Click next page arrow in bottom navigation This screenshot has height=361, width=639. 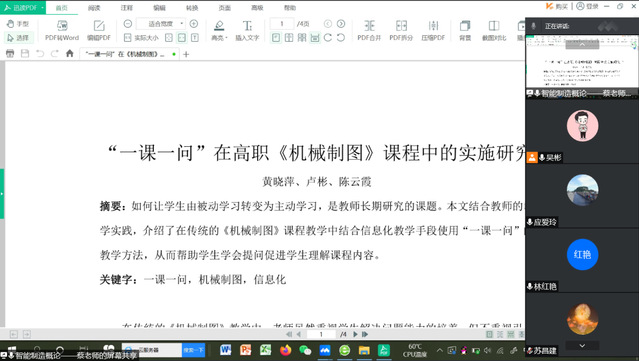355,334
